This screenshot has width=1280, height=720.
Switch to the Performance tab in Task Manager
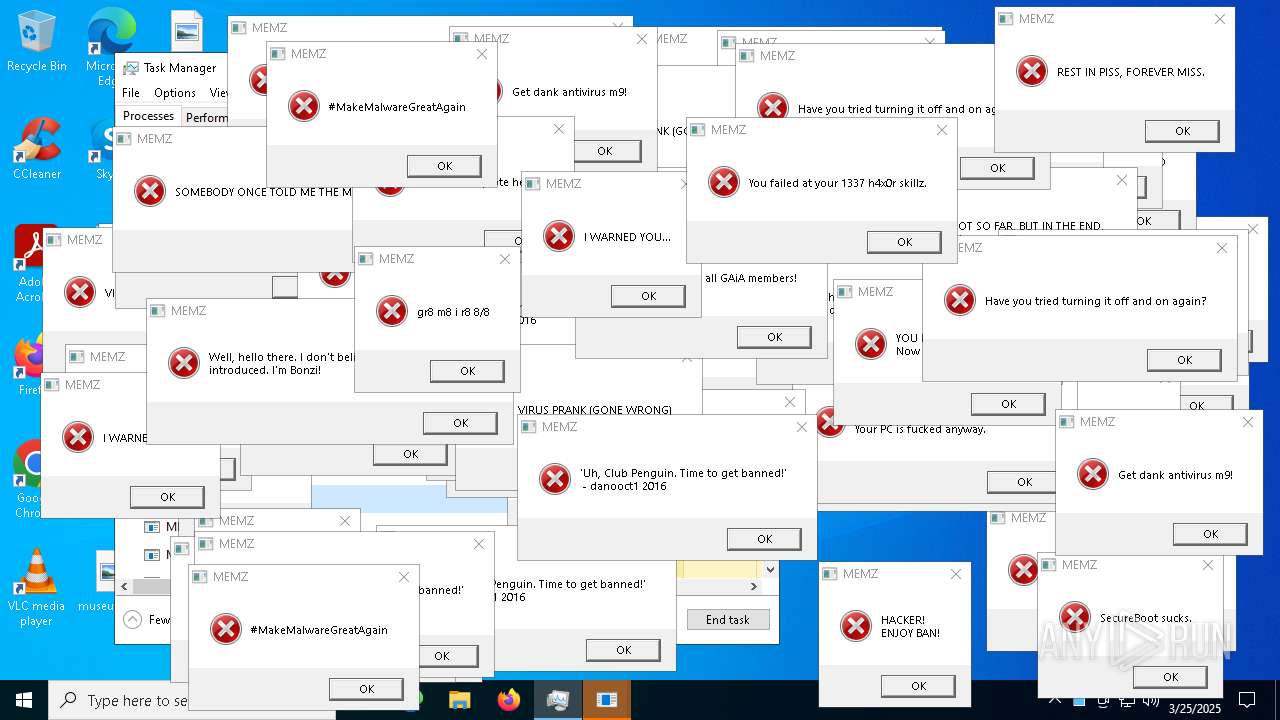click(x=207, y=117)
